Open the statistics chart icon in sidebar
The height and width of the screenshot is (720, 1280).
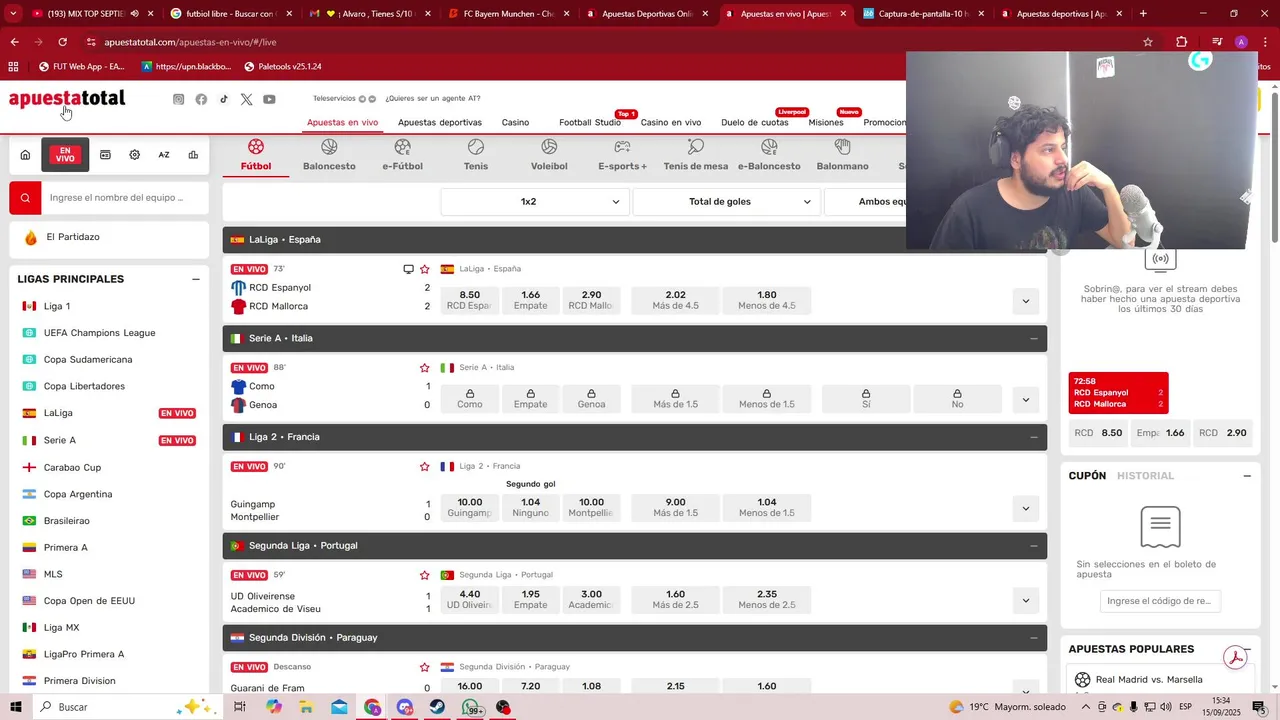point(193,155)
